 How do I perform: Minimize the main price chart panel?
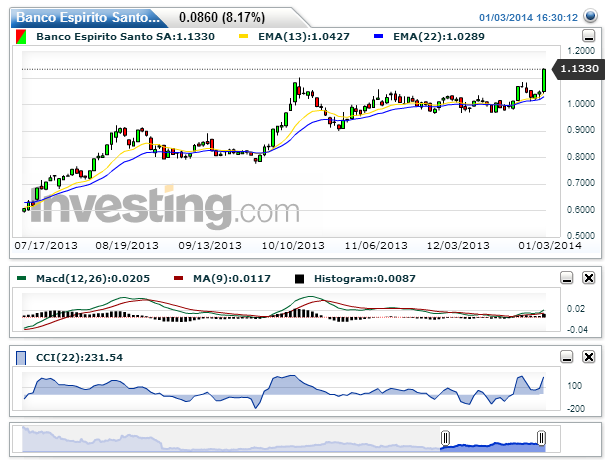[x=589, y=36]
